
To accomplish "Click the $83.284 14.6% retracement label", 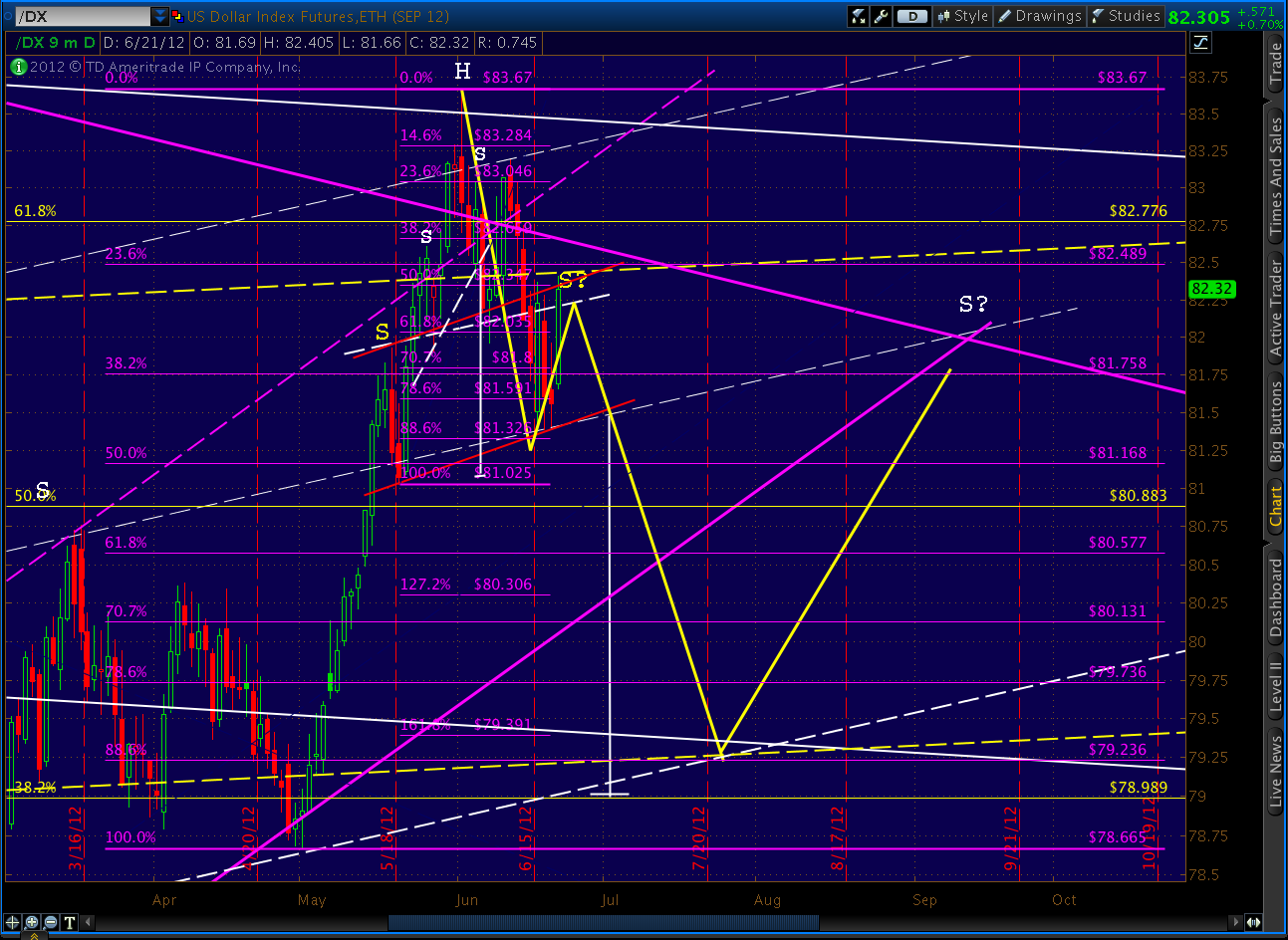I will (503, 135).
